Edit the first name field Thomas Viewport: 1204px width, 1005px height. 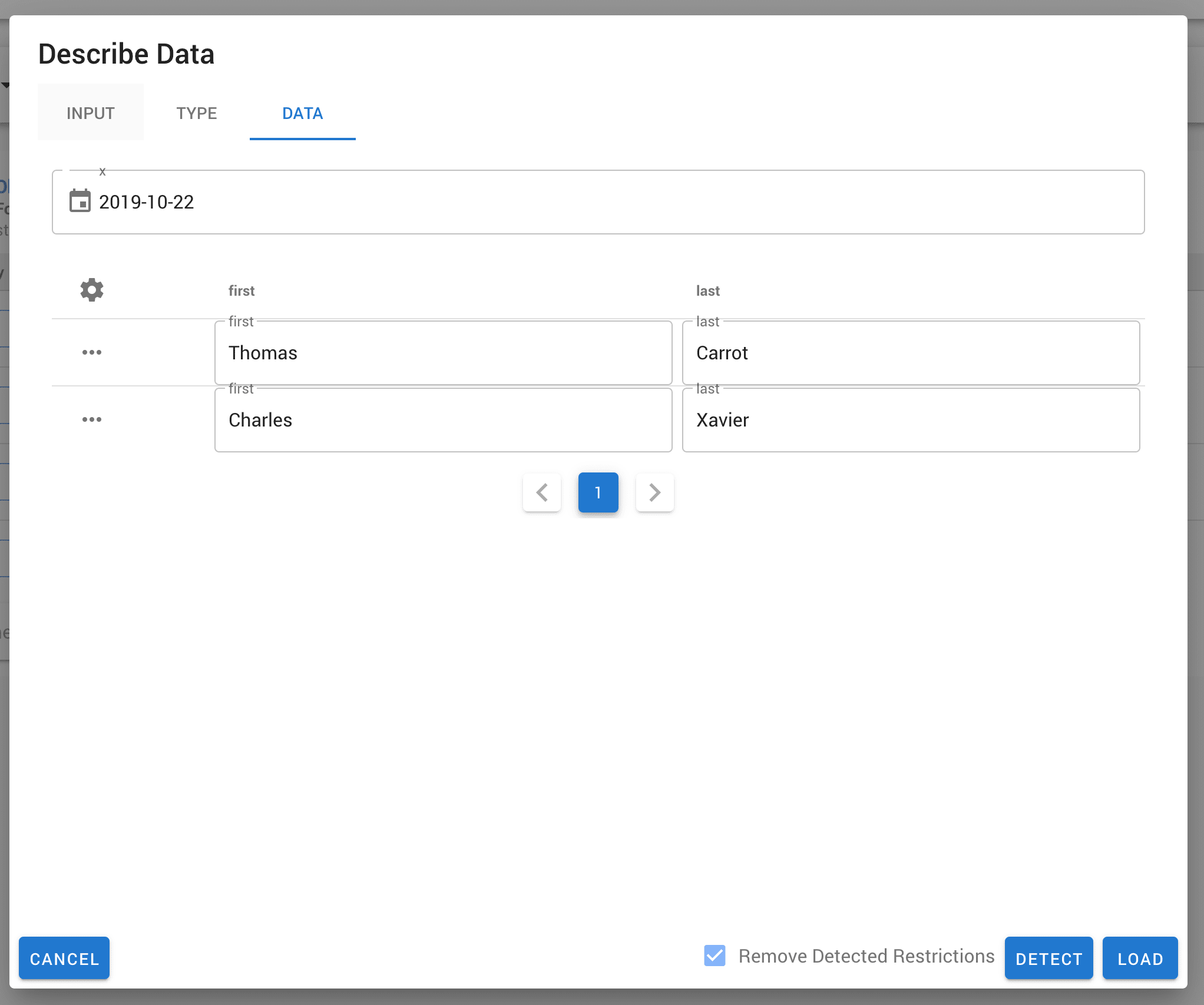[443, 353]
